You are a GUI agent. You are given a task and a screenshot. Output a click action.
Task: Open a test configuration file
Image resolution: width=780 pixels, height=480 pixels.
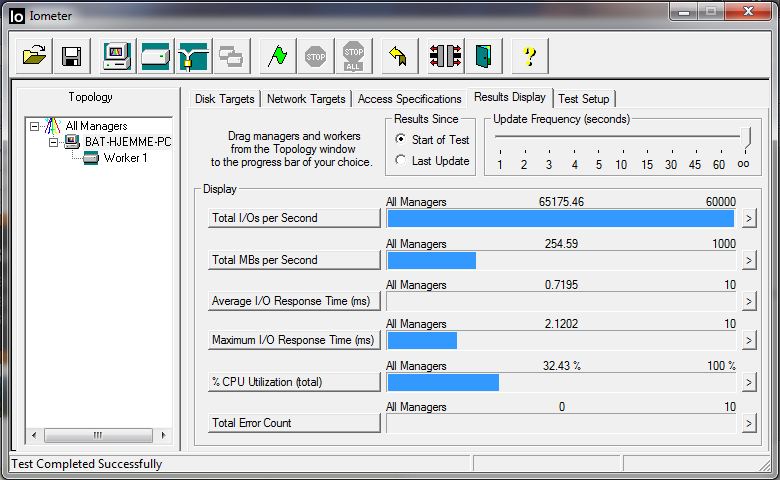click(x=34, y=56)
